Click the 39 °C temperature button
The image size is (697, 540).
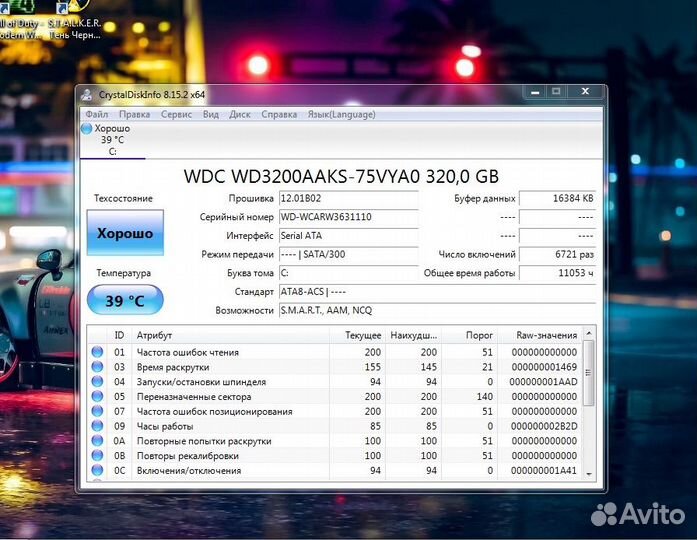[x=125, y=300]
